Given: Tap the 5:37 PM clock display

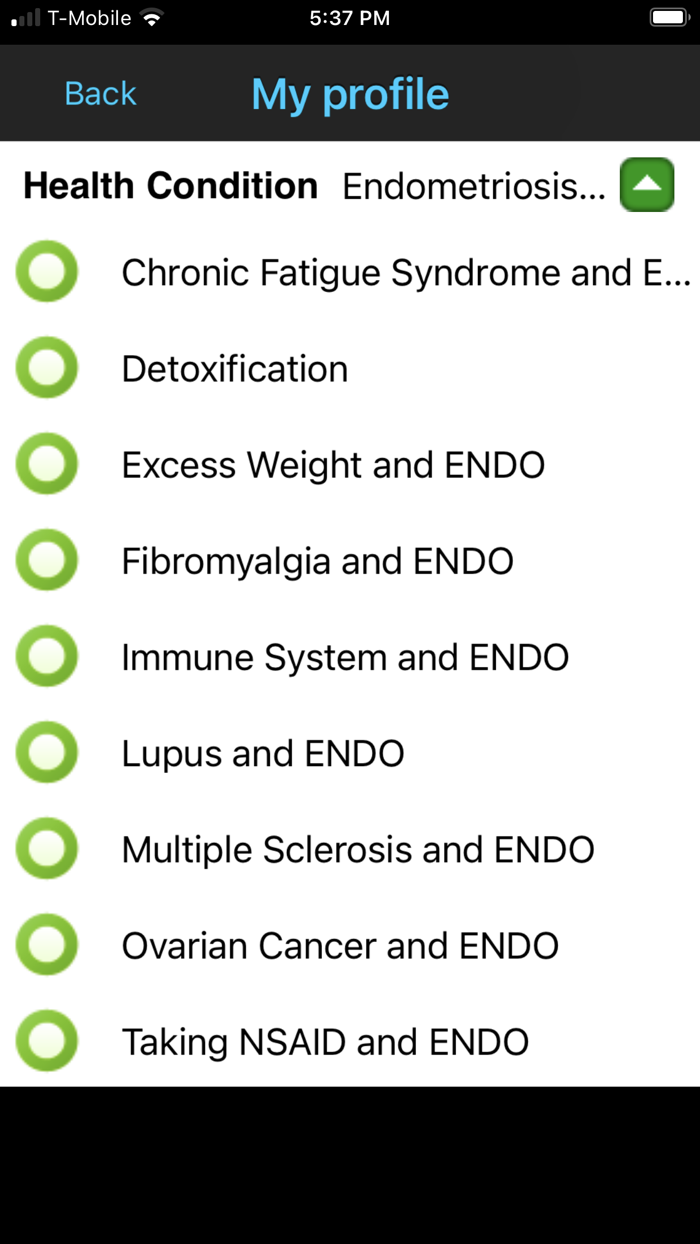Looking at the screenshot, I should point(349,16).
